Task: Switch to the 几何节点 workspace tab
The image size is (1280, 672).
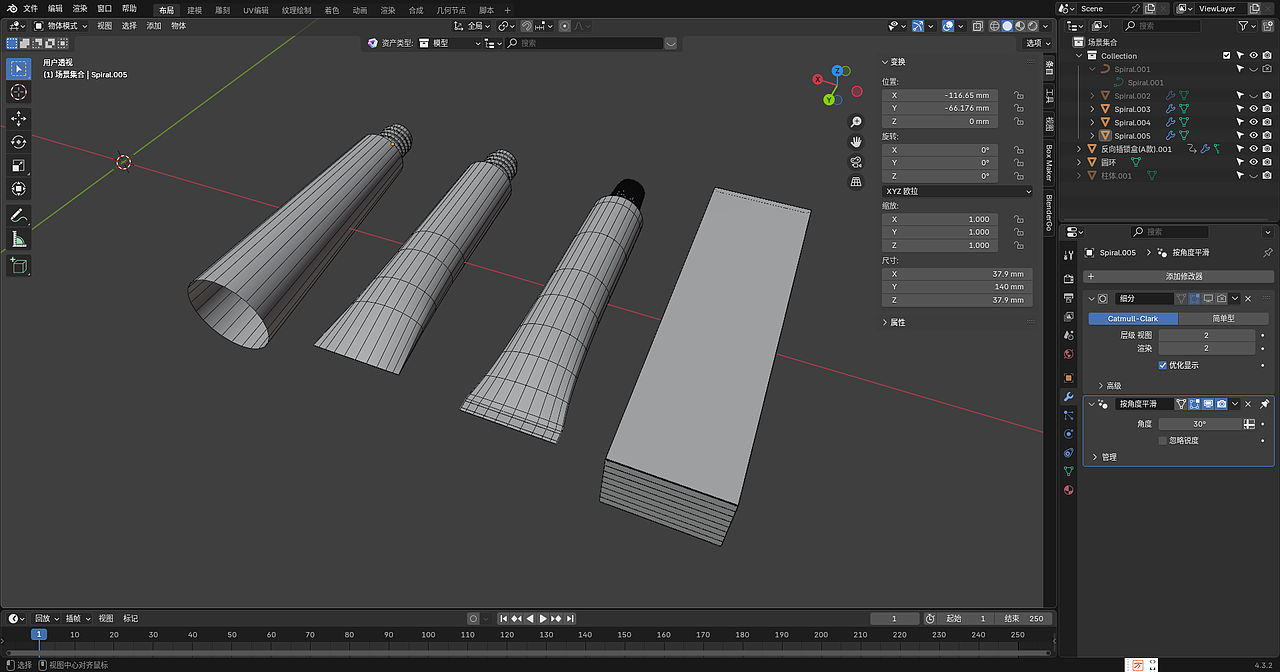Action: point(452,9)
